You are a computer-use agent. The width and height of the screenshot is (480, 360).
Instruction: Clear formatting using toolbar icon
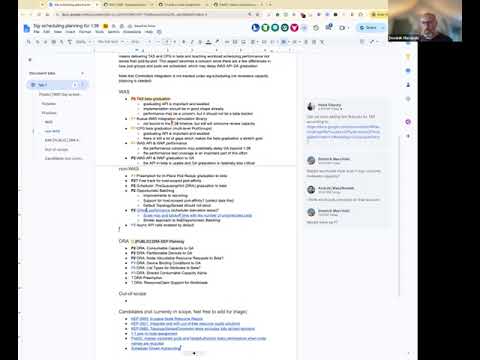[x=322, y=42]
